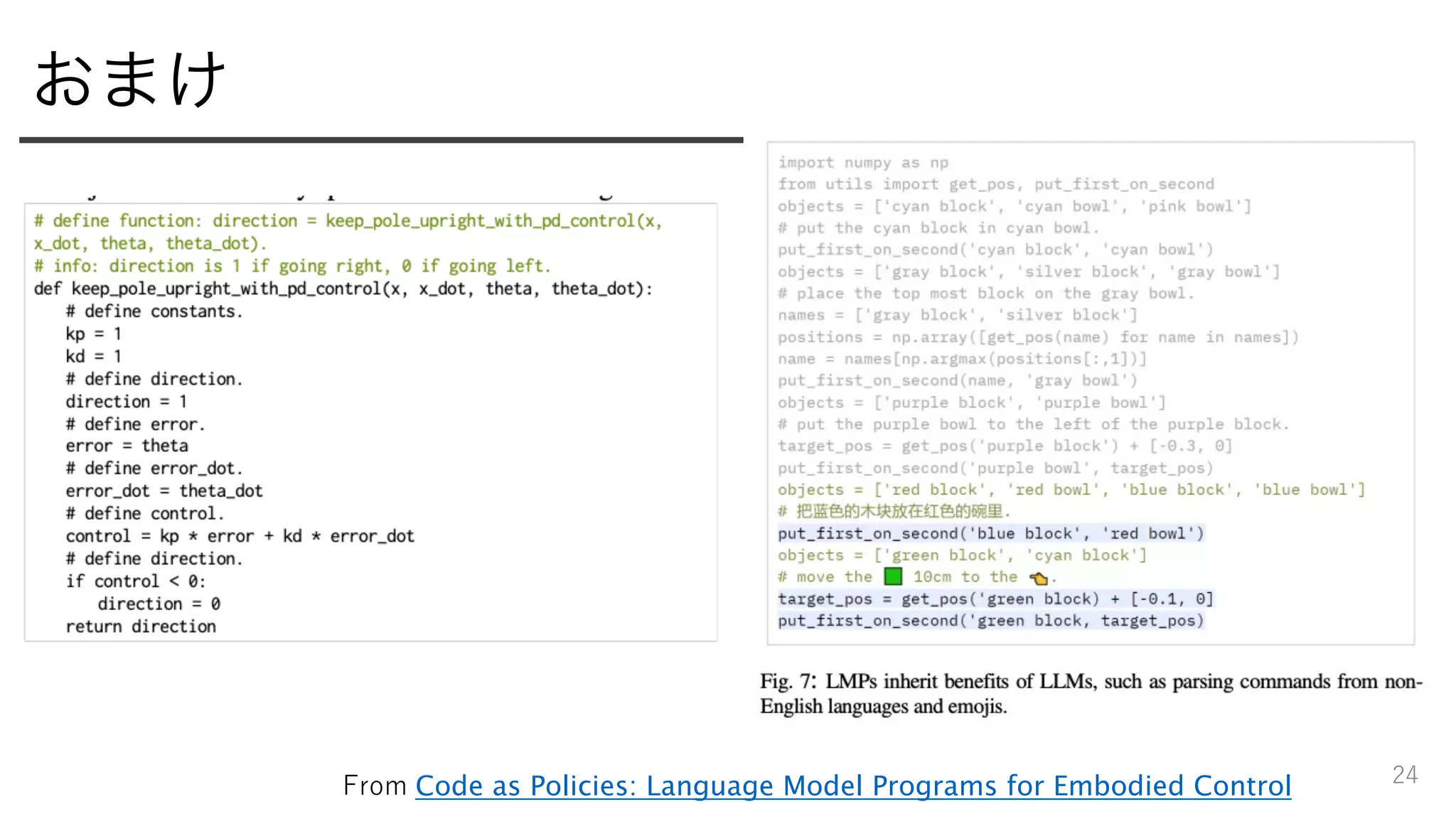Click the '# info: direction is 1' comment

pos(292,266)
